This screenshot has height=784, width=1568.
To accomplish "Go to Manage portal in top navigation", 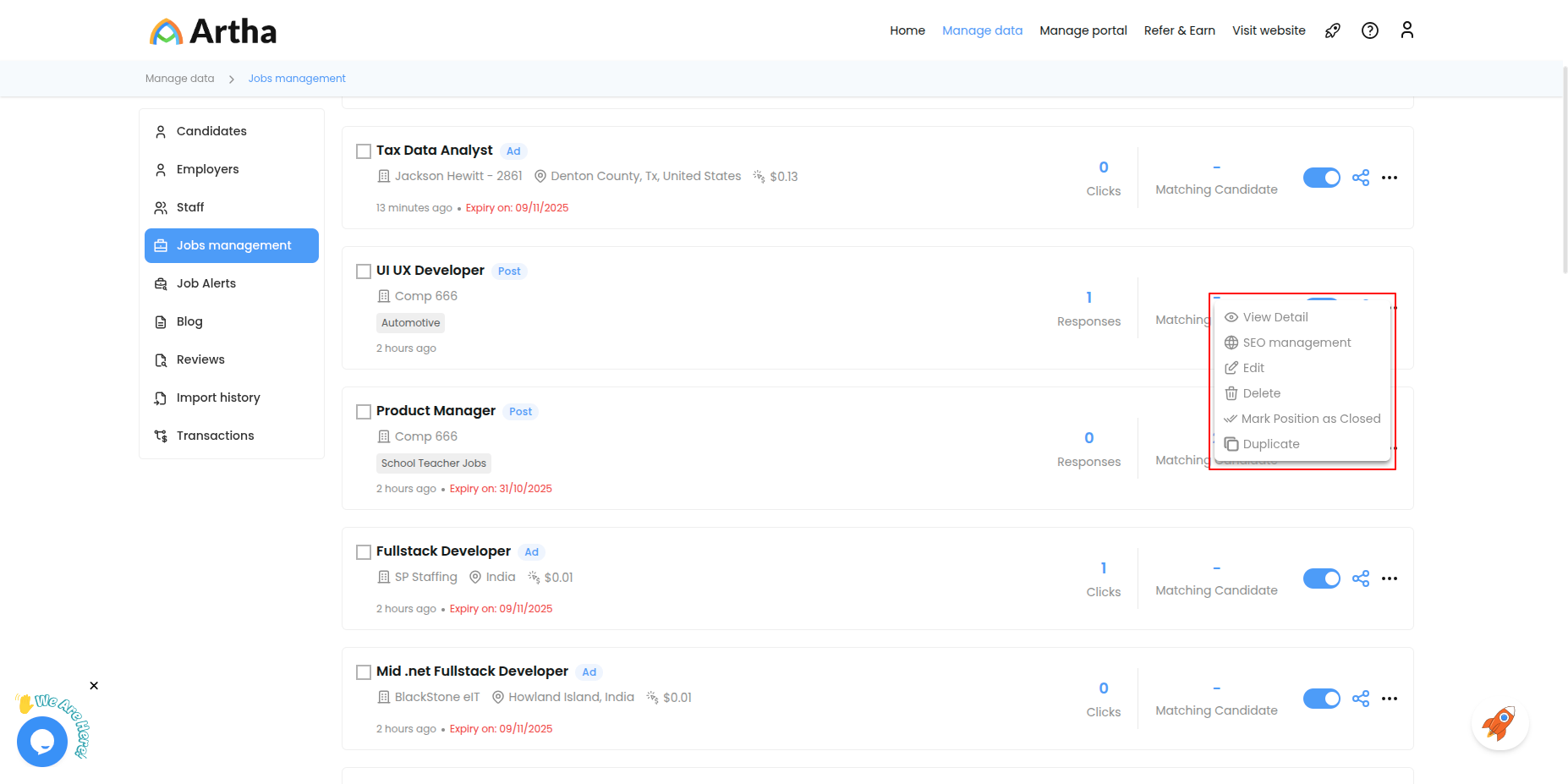I will click(1083, 30).
